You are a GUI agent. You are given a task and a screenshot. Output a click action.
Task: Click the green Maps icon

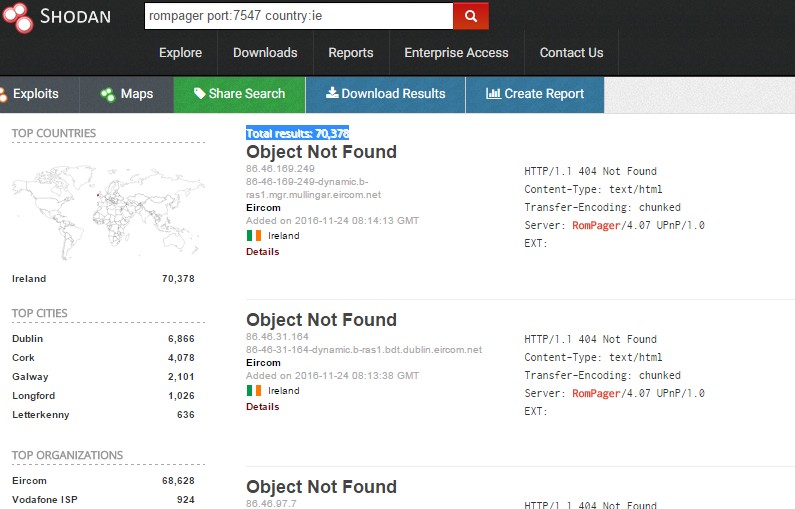click(107, 94)
